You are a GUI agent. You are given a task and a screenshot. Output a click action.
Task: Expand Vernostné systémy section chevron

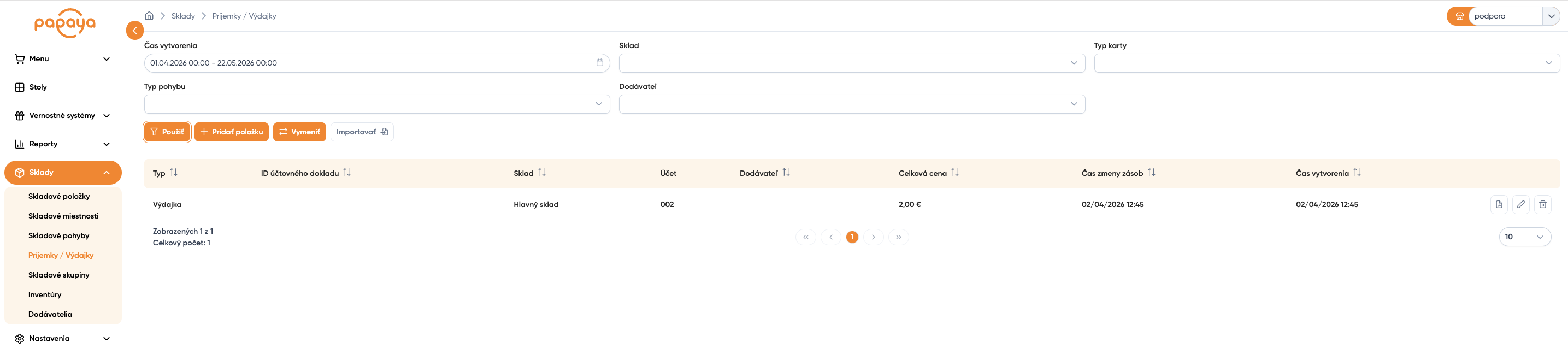107,116
